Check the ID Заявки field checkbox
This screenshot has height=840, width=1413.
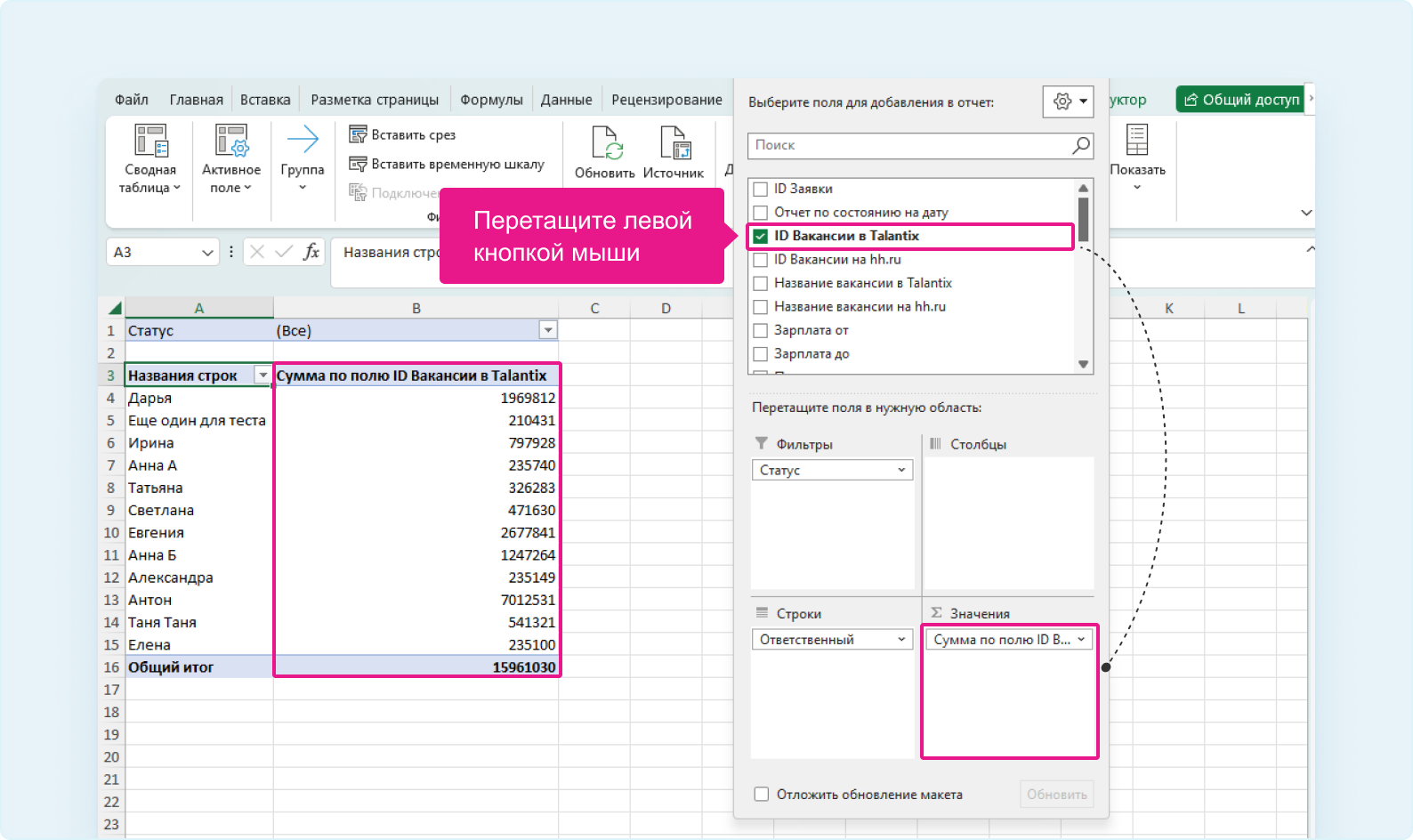[761, 189]
